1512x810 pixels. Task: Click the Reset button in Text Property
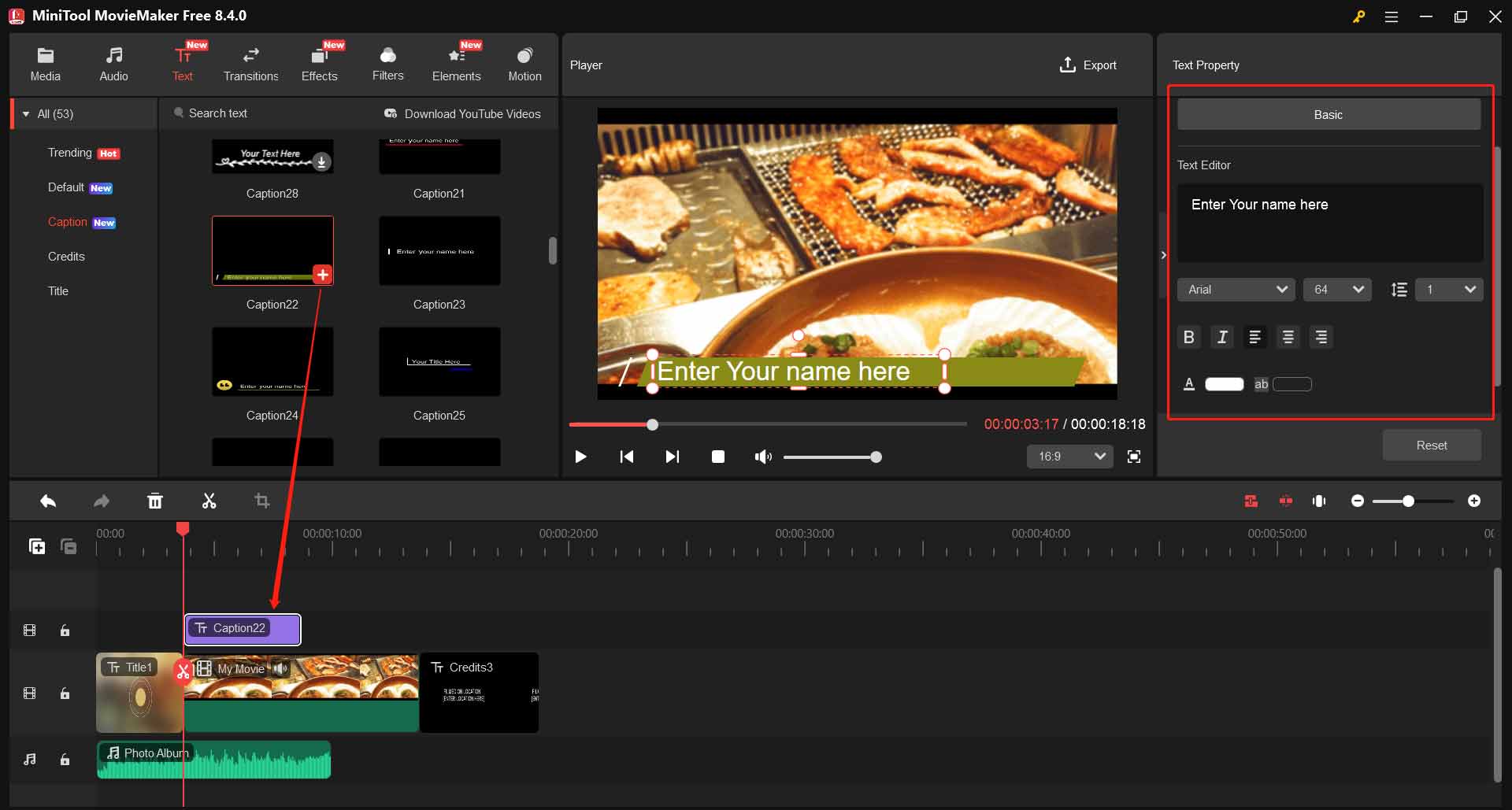1431,445
